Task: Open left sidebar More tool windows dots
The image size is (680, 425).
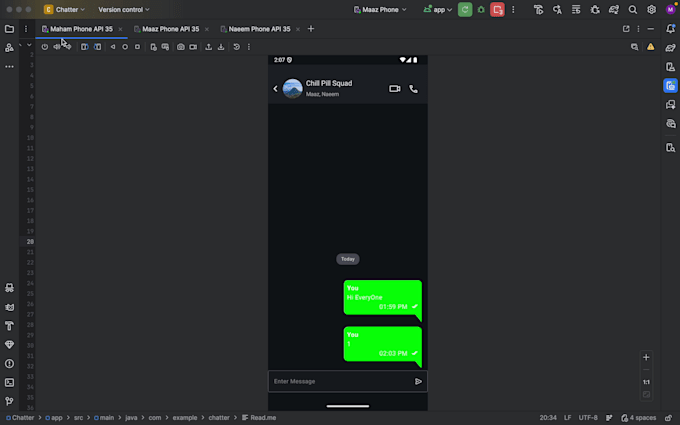Action: click(9, 67)
